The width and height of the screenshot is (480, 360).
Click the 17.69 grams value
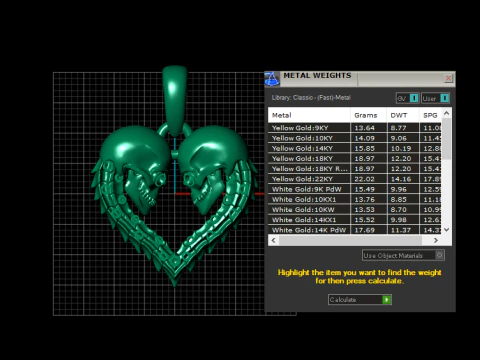coord(364,230)
